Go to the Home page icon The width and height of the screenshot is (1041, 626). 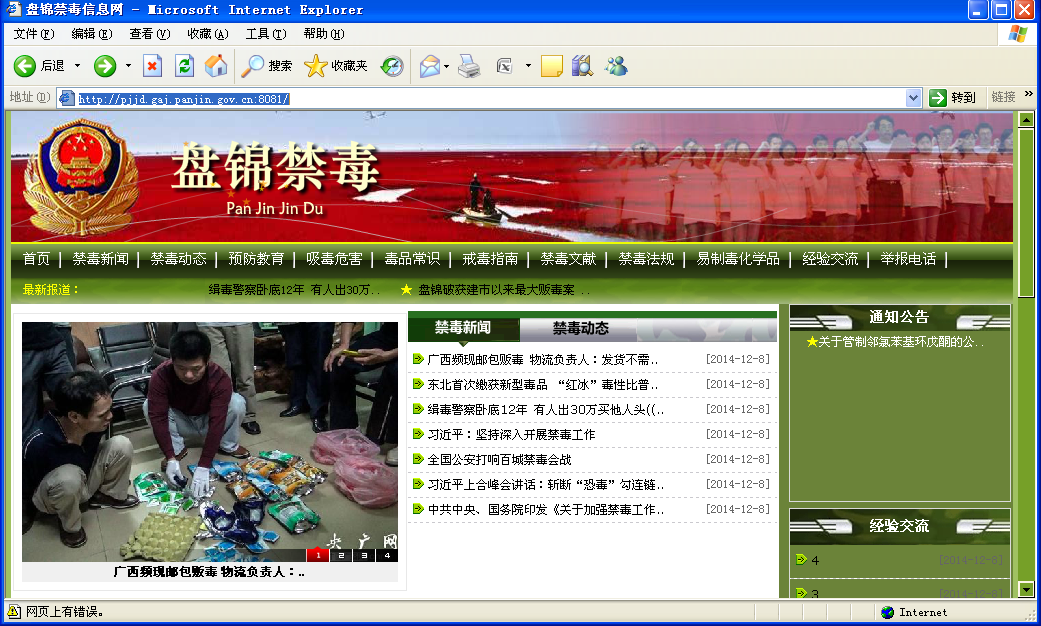(x=216, y=66)
